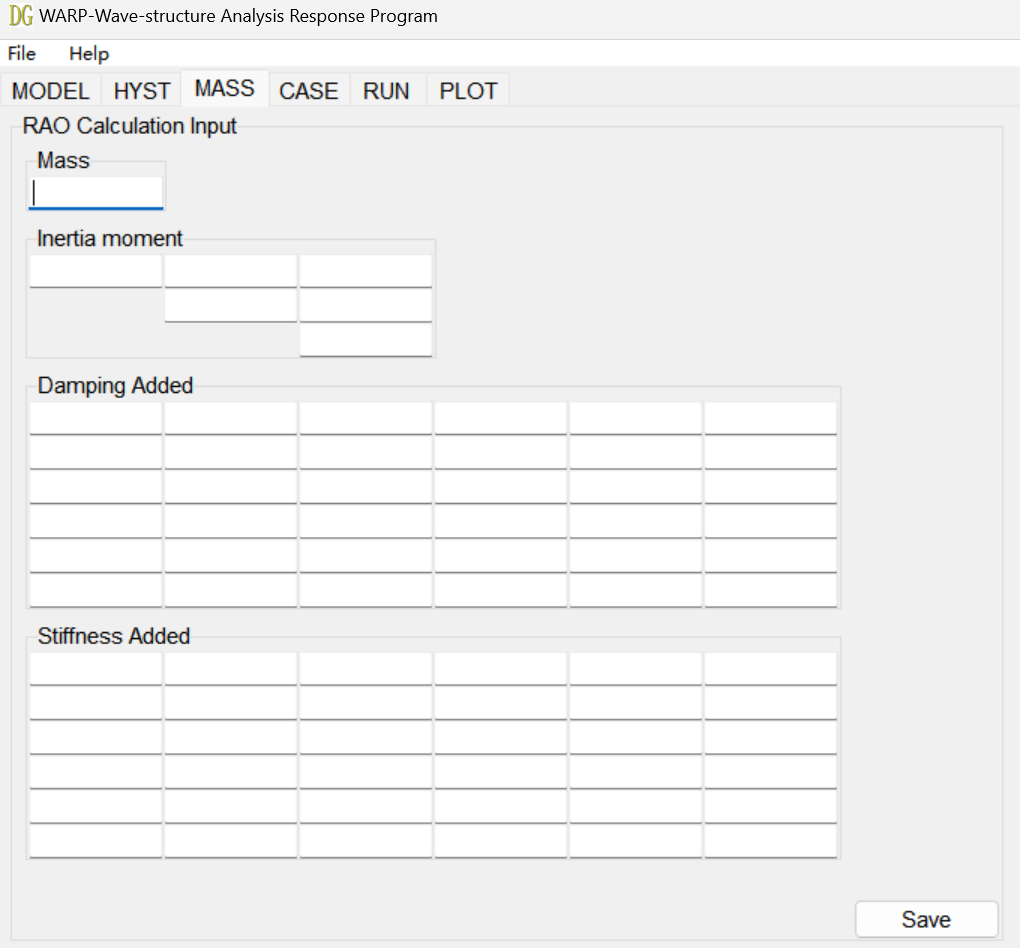Open the CASE tab
This screenshot has height=948, width=1020.
[308, 90]
